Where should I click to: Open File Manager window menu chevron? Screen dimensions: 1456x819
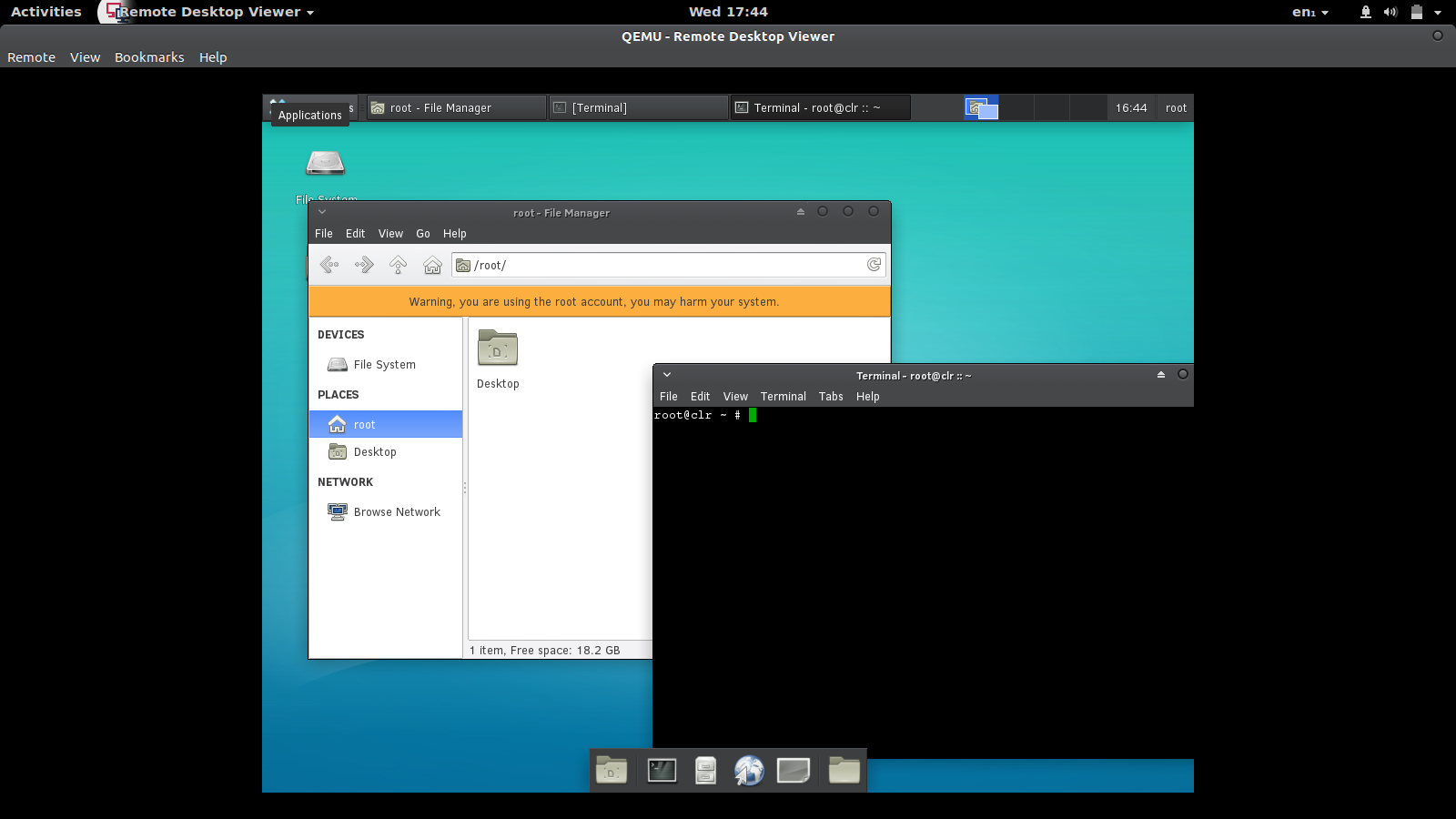(322, 212)
